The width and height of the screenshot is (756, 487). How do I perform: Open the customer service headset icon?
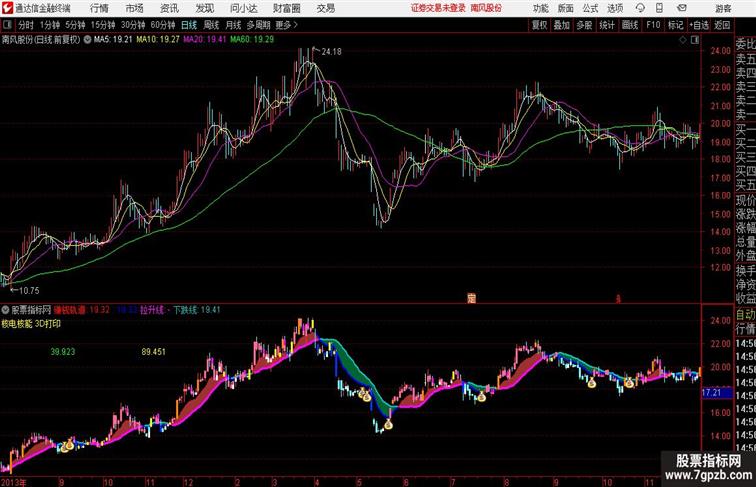[640, 8]
